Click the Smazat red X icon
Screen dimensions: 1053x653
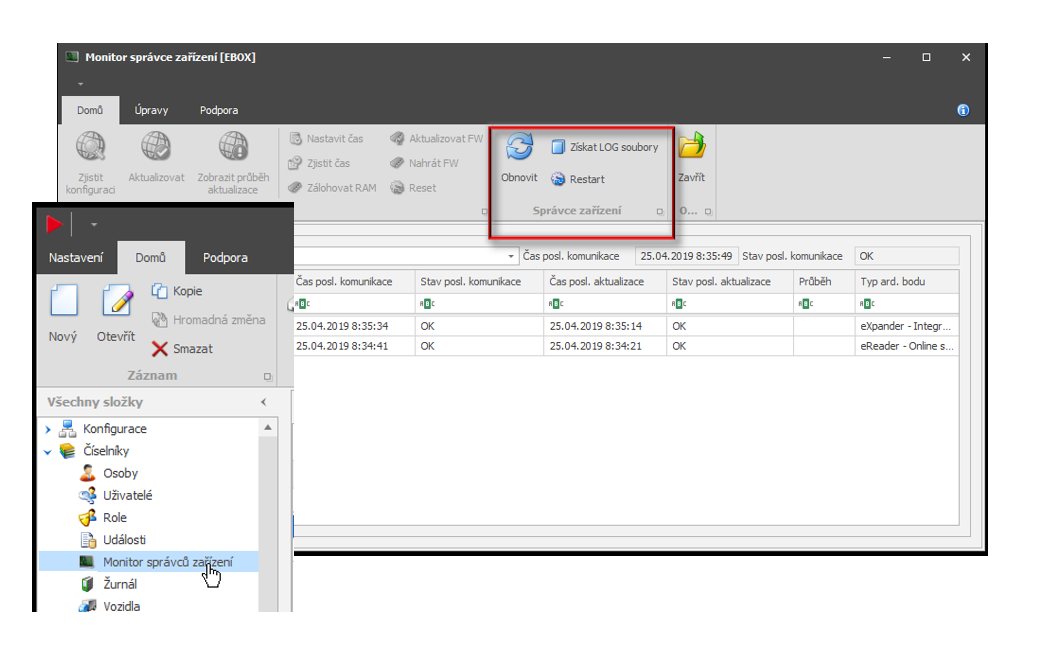pos(159,349)
